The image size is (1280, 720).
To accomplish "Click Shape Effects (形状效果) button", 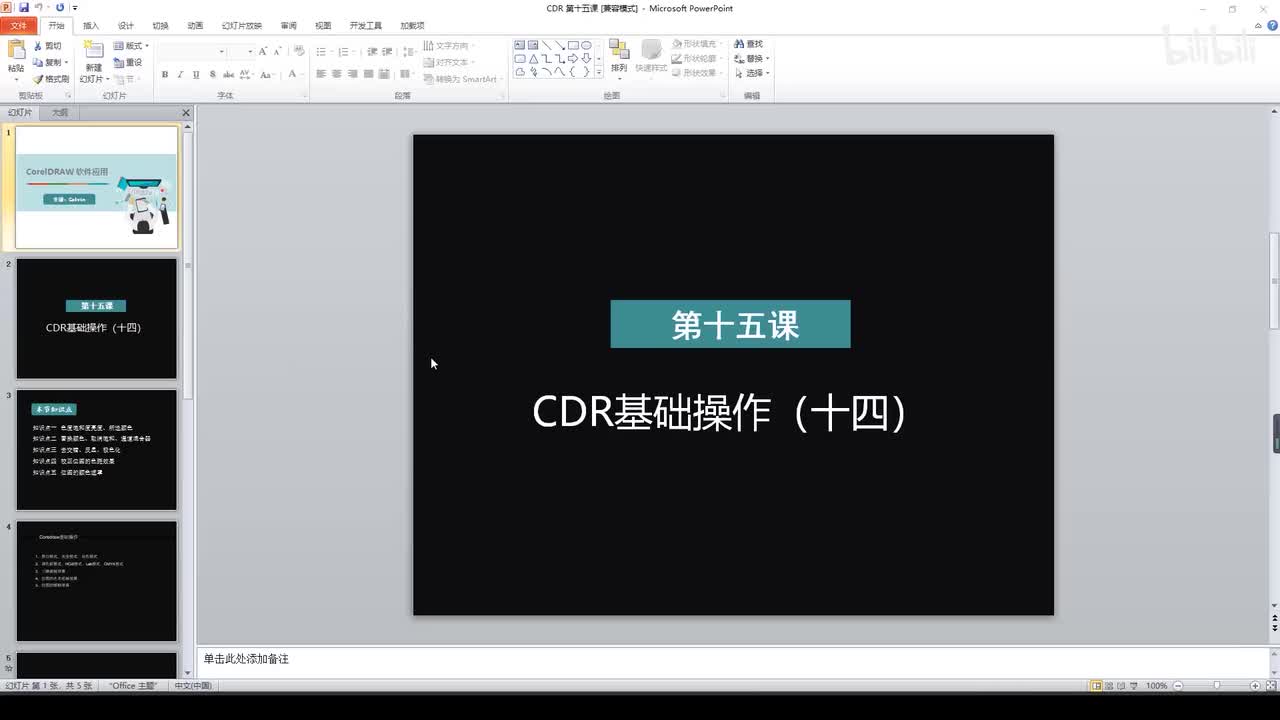I will [x=696, y=73].
